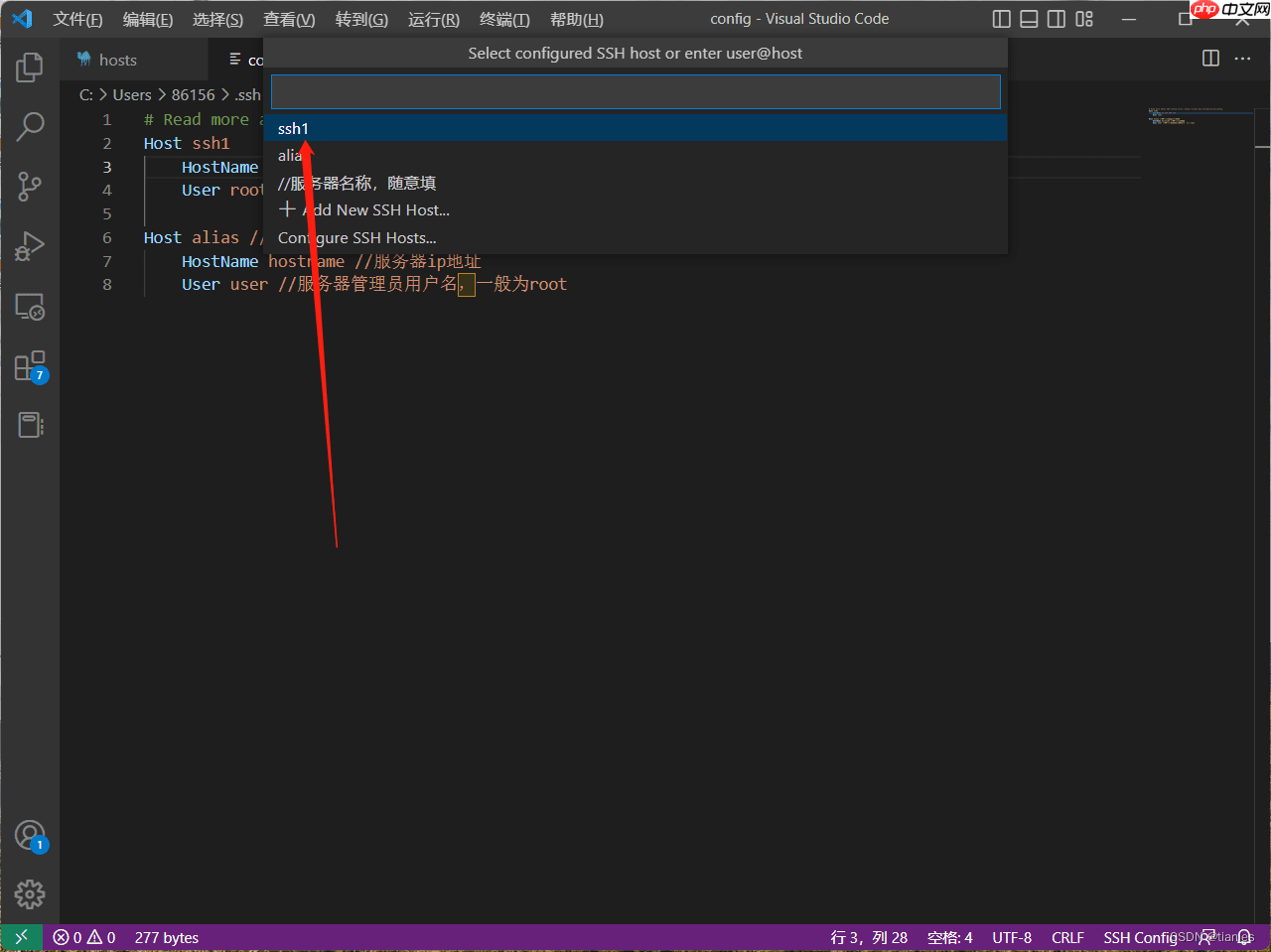Toggle the secondary sidebar layout button
Screen dimensions: 1271x952
[1057, 19]
